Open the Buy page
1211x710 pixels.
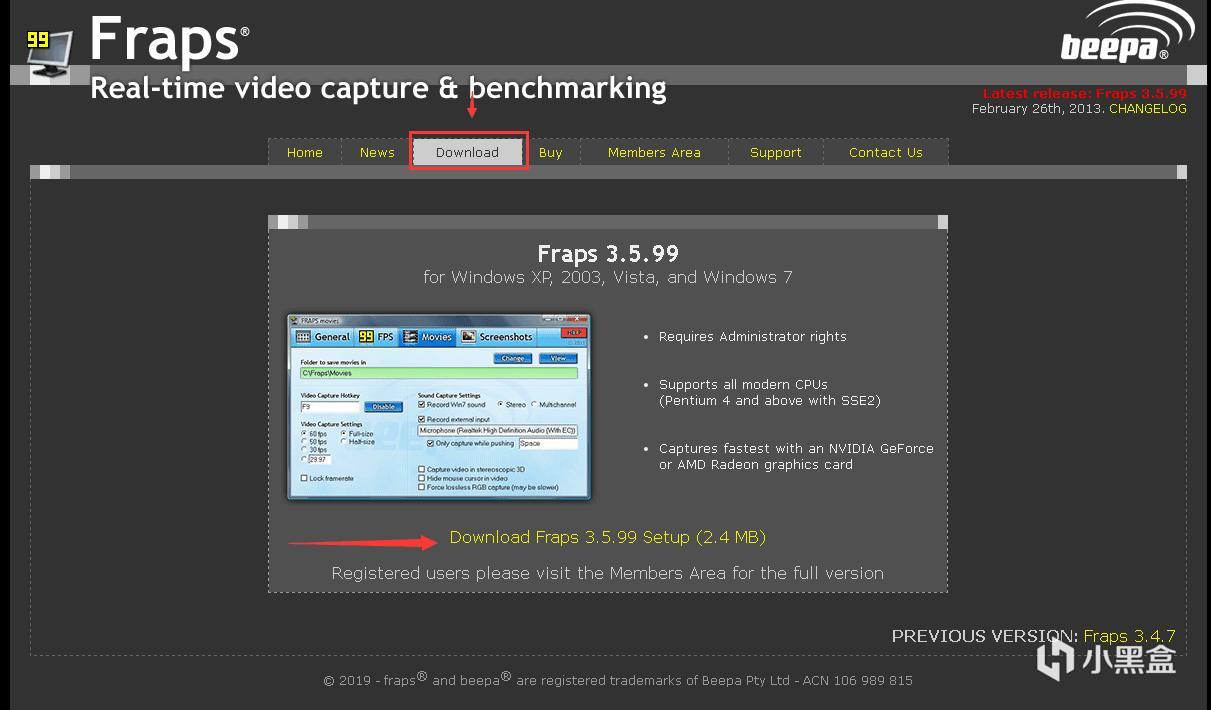click(551, 152)
